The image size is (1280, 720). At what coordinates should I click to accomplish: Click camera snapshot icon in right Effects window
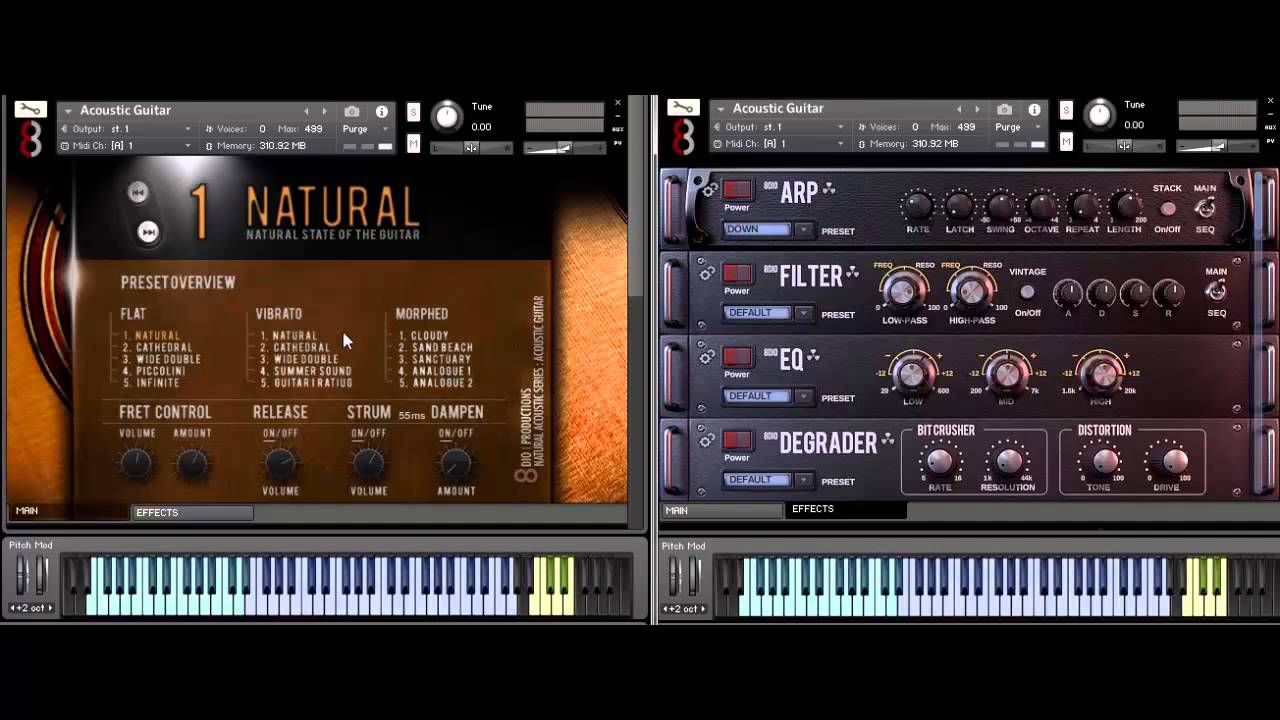[x=1004, y=109]
